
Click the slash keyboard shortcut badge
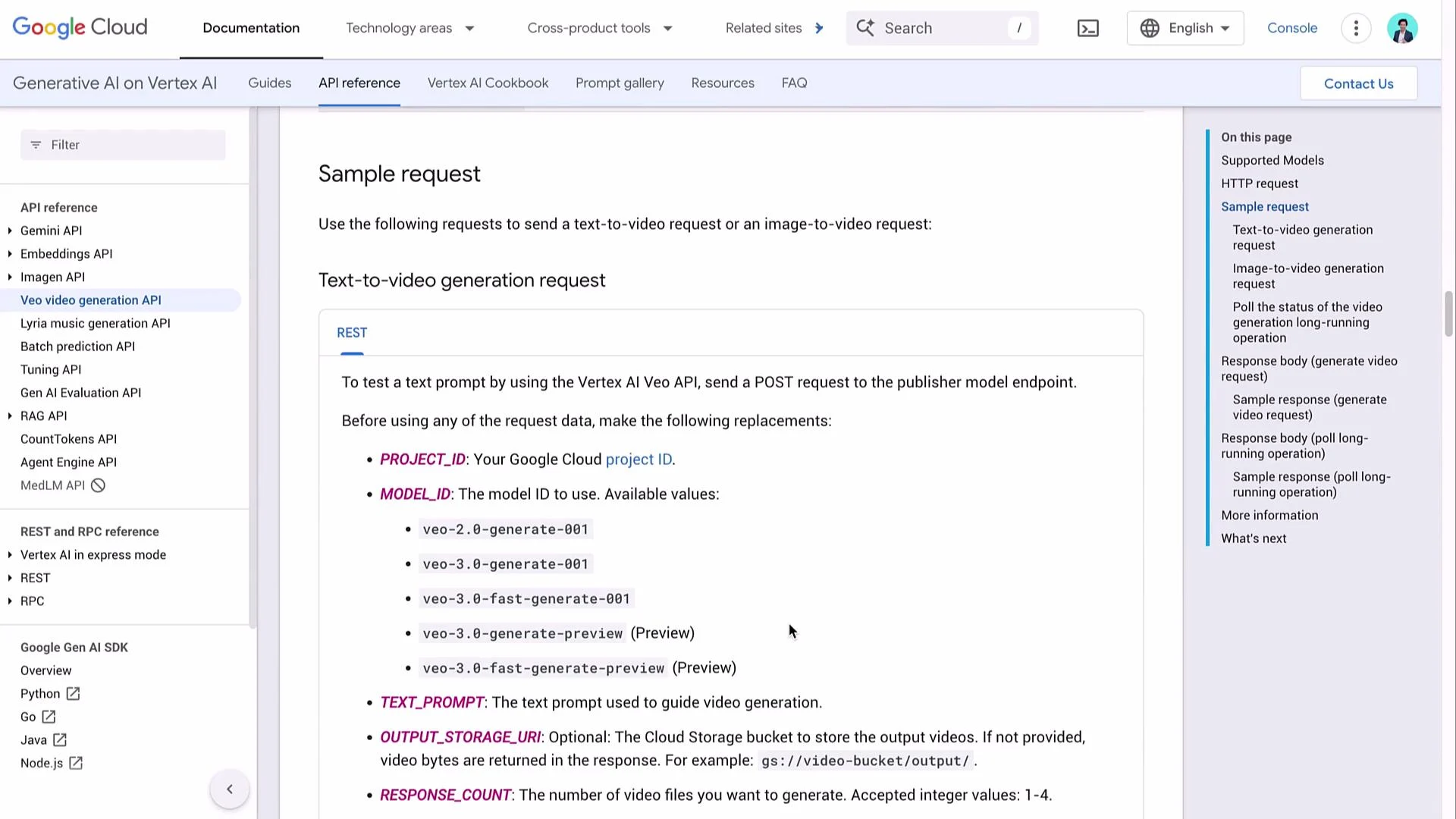coord(1019,28)
